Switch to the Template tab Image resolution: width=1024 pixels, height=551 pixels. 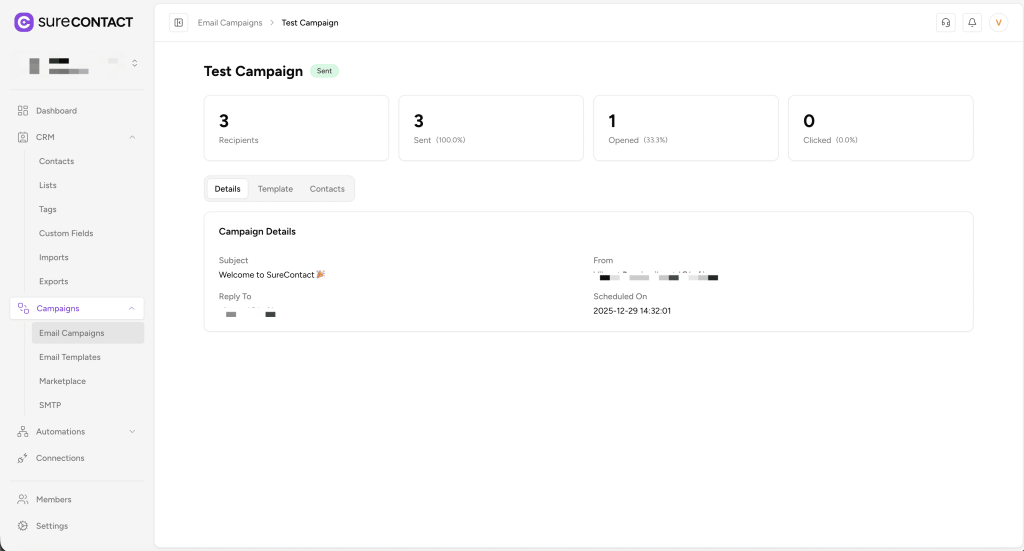point(275,189)
